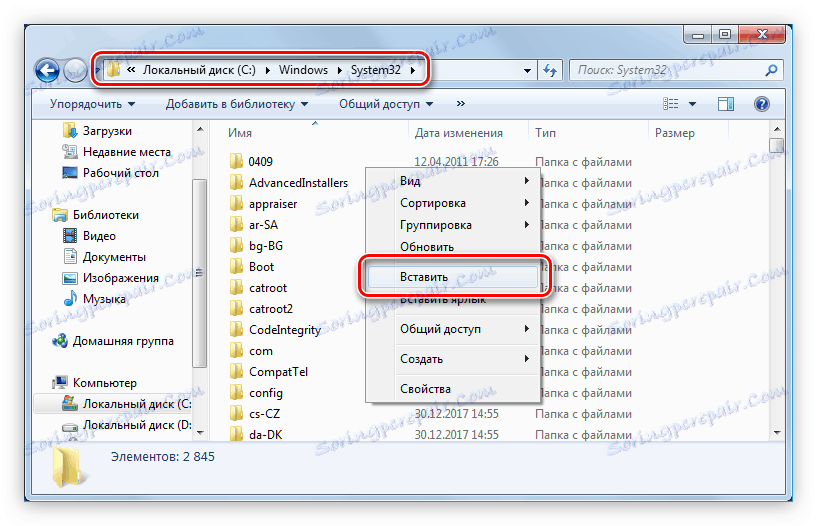
Task: Click the Документы library icon
Action: tap(70, 257)
